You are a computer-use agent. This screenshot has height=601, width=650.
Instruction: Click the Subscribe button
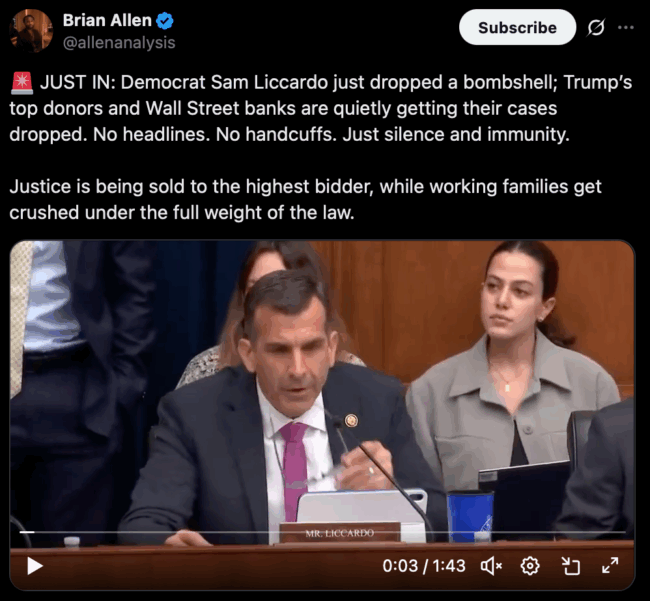coord(517,27)
